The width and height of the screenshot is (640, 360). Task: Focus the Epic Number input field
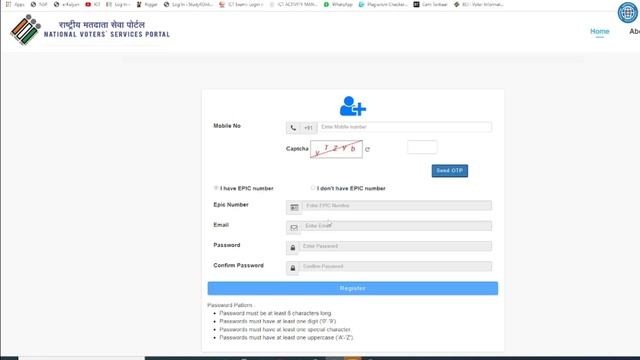(x=397, y=205)
